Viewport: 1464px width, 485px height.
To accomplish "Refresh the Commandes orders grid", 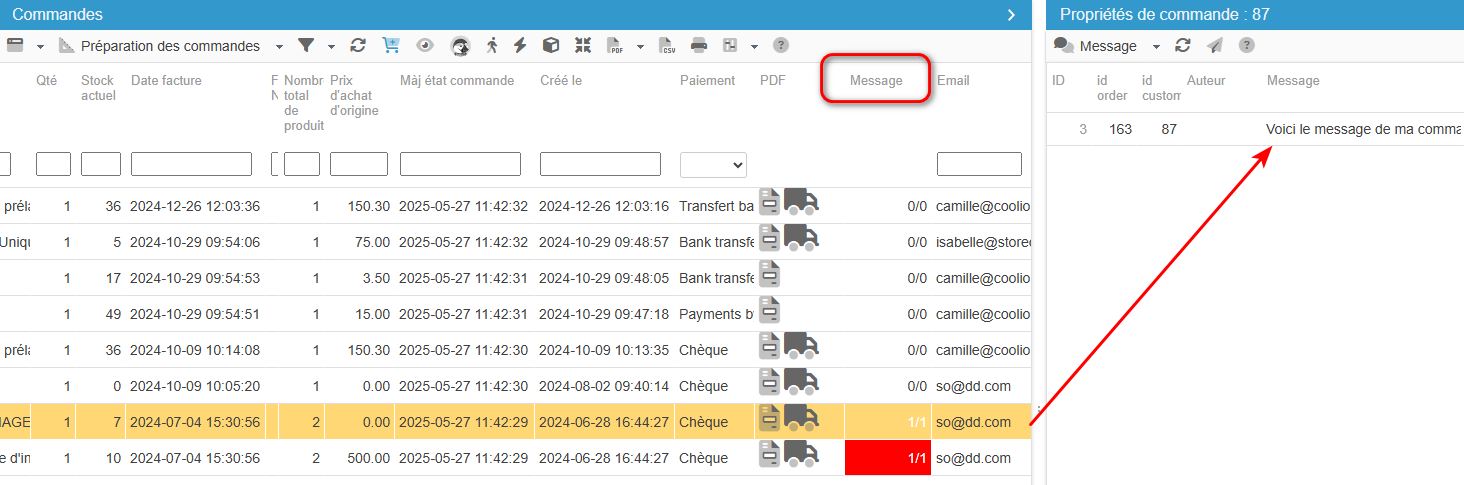I will click(x=358, y=45).
